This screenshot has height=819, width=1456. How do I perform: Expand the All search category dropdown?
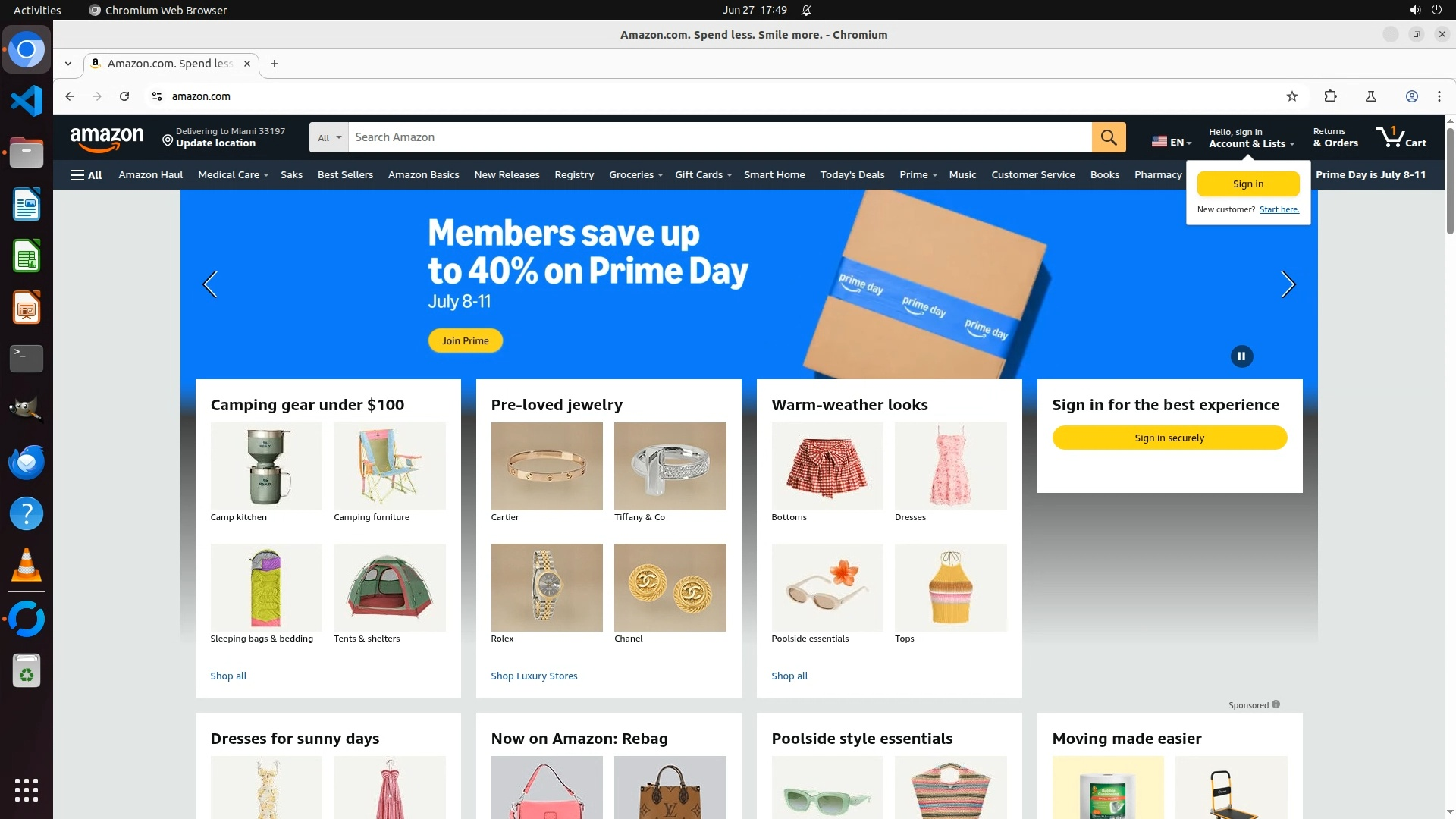point(329,137)
